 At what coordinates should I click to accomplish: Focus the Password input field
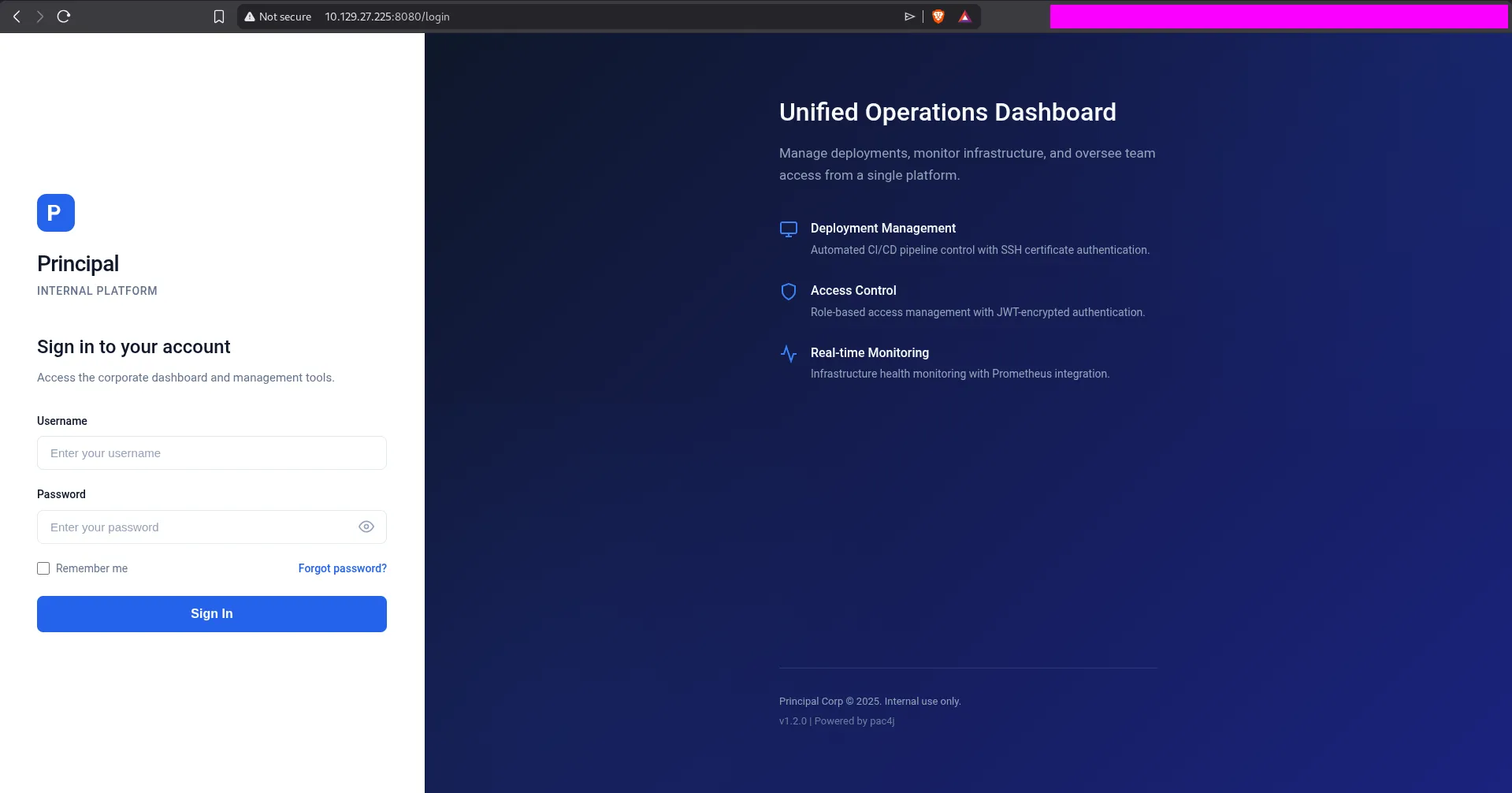click(x=197, y=527)
